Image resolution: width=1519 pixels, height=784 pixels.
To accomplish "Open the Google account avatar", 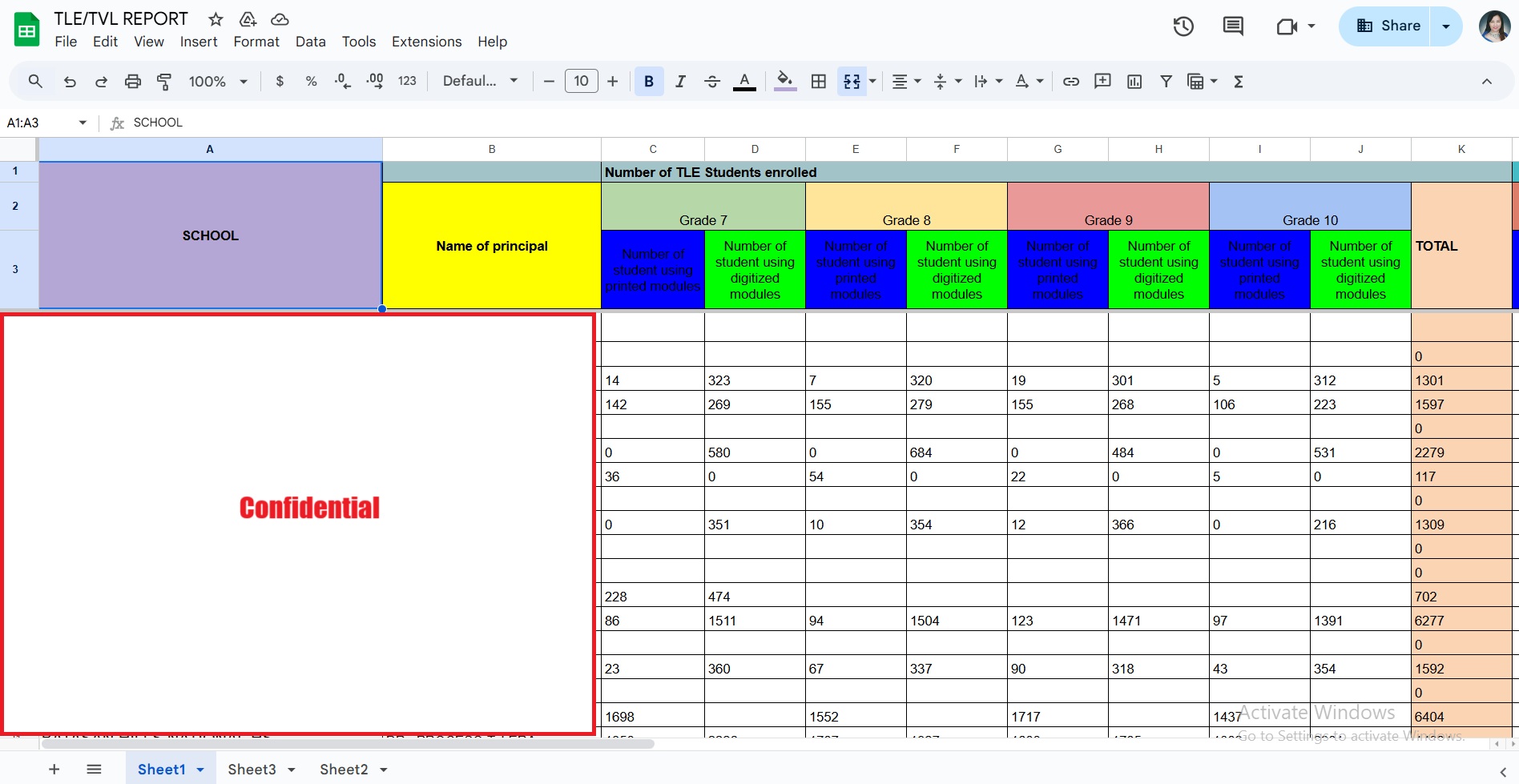I will (x=1494, y=26).
